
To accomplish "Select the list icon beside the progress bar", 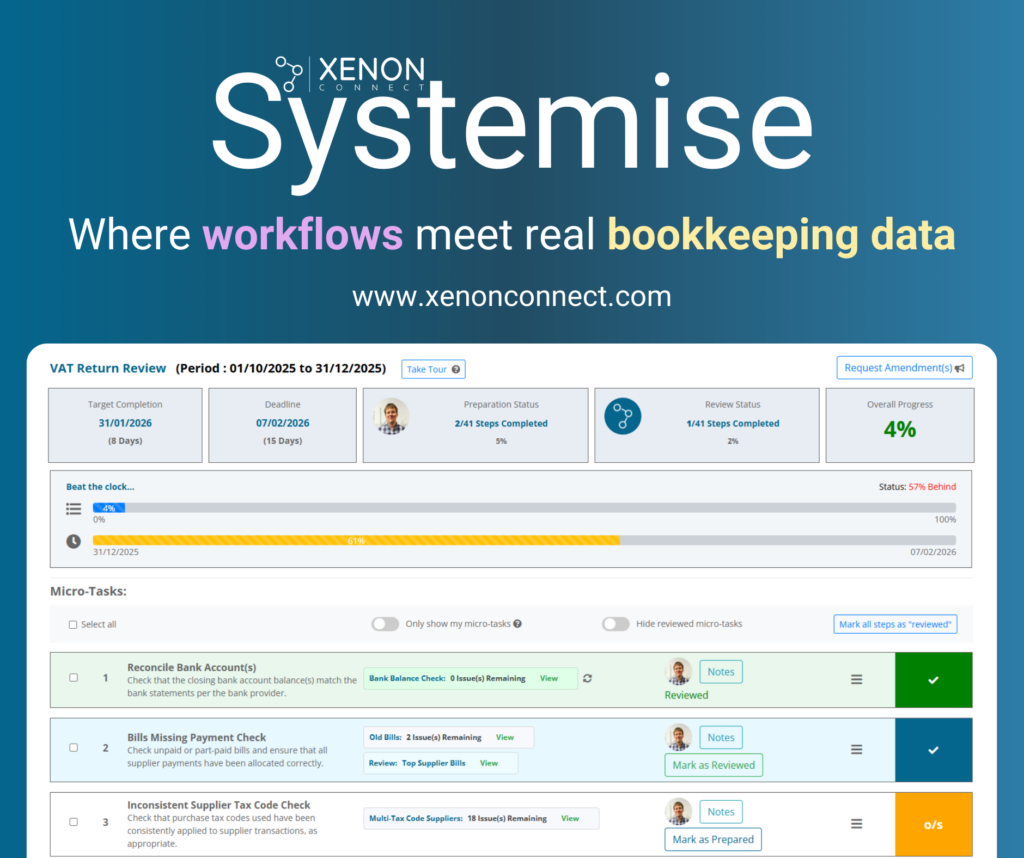I will pyautogui.click(x=73, y=508).
